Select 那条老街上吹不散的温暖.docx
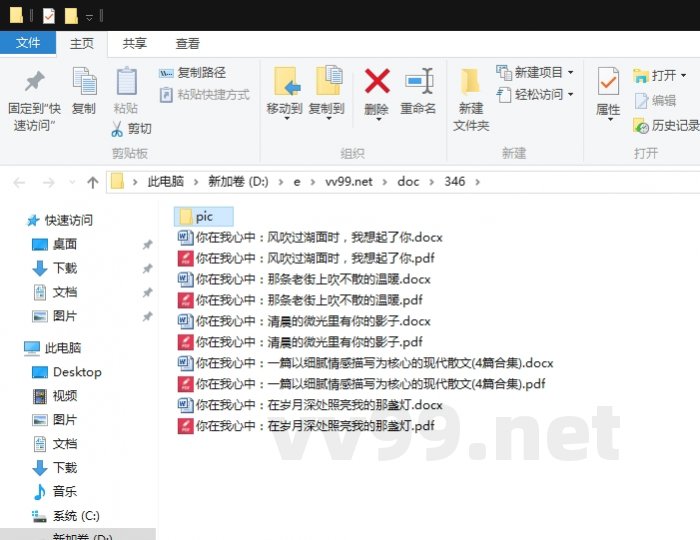The height and width of the screenshot is (540, 700). (304, 279)
